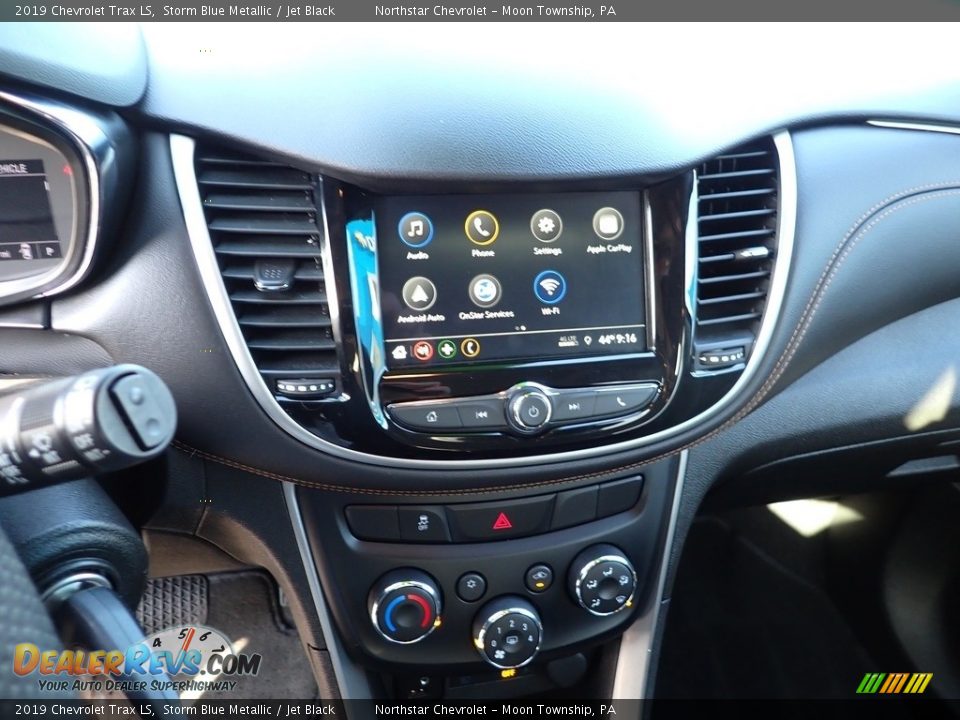This screenshot has width=960, height=720.
Task: Toggle rear defrost on fan knob center
Action: [510, 640]
